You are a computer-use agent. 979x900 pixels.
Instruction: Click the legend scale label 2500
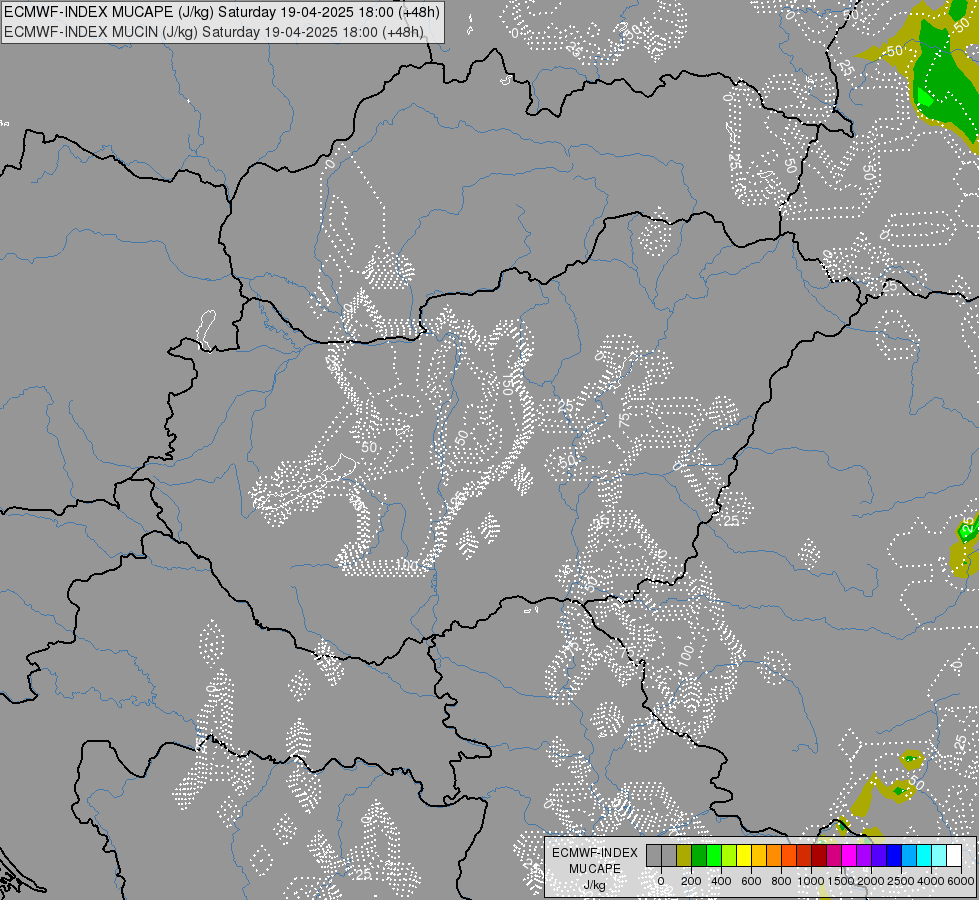901,881
